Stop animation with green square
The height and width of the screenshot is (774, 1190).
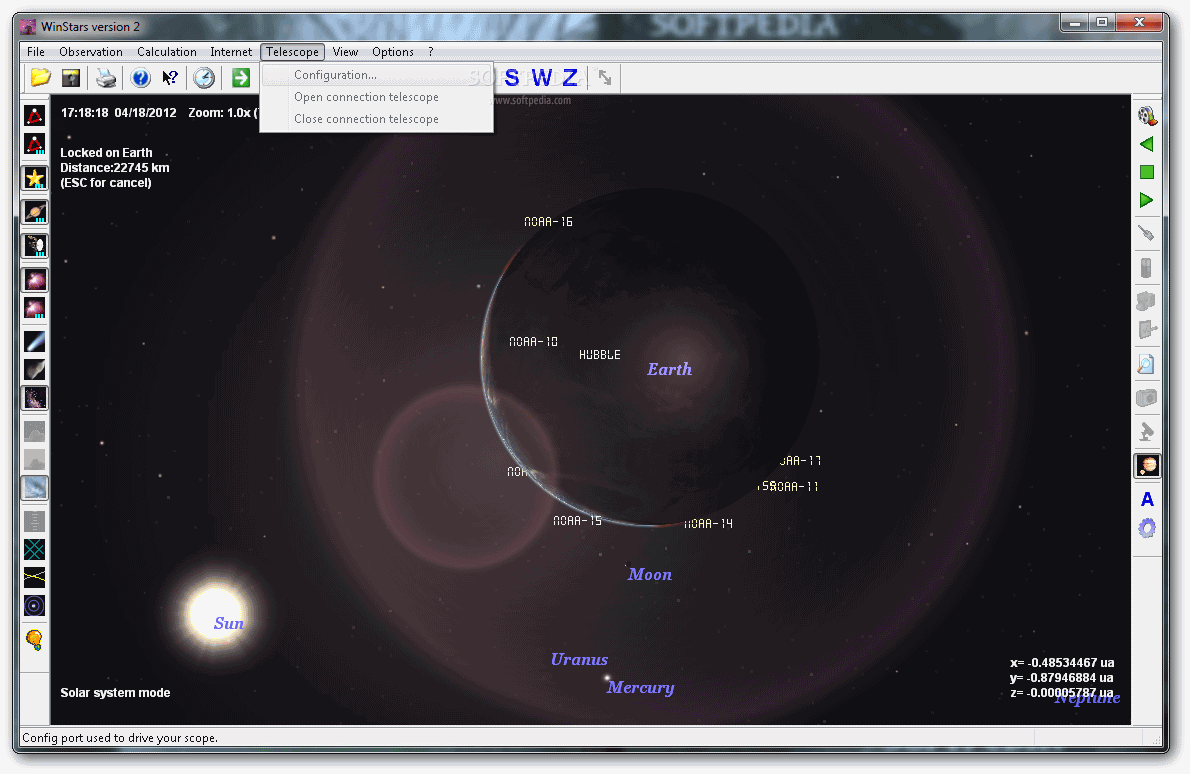click(1147, 172)
